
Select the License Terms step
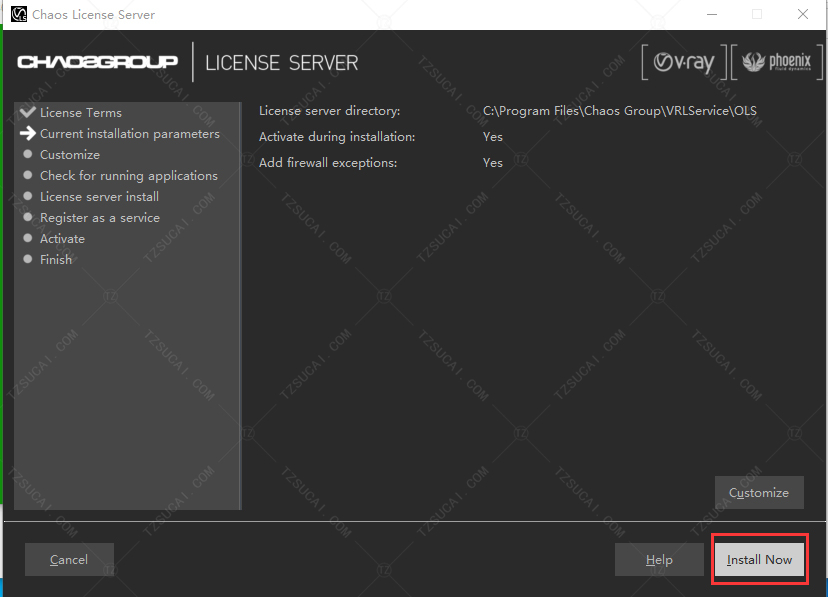point(81,112)
